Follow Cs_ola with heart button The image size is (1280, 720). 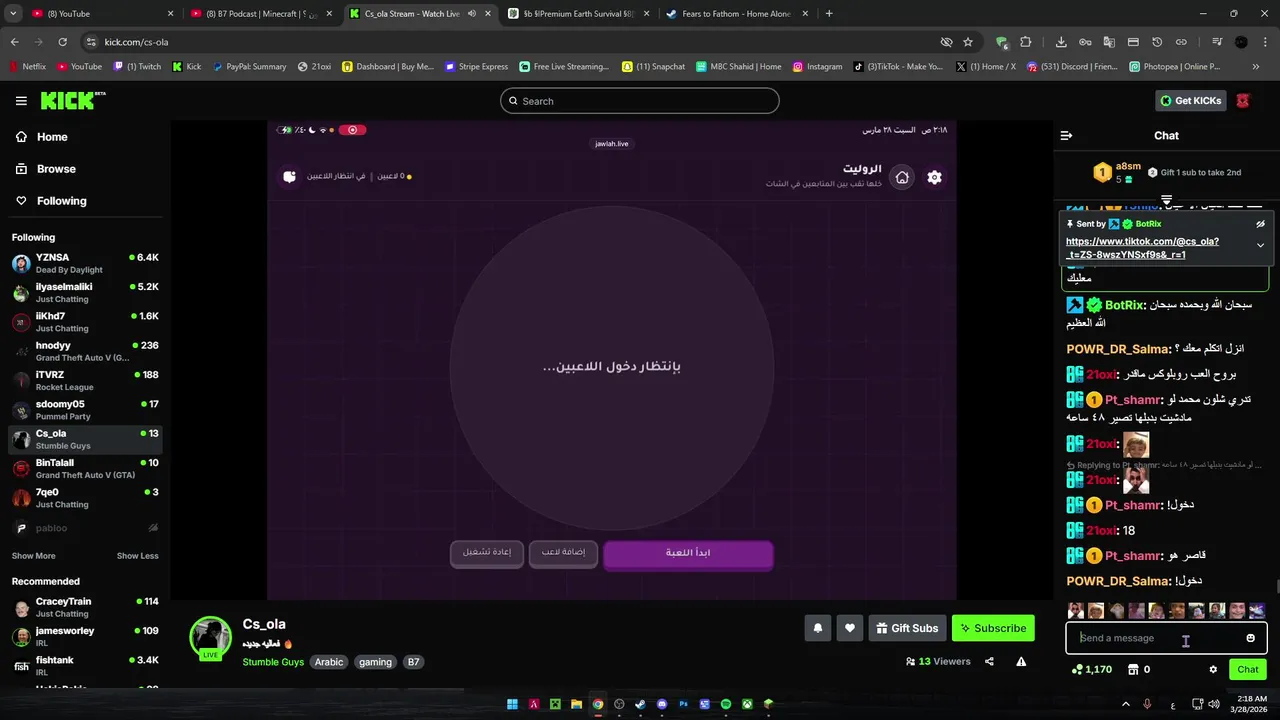coord(850,628)
